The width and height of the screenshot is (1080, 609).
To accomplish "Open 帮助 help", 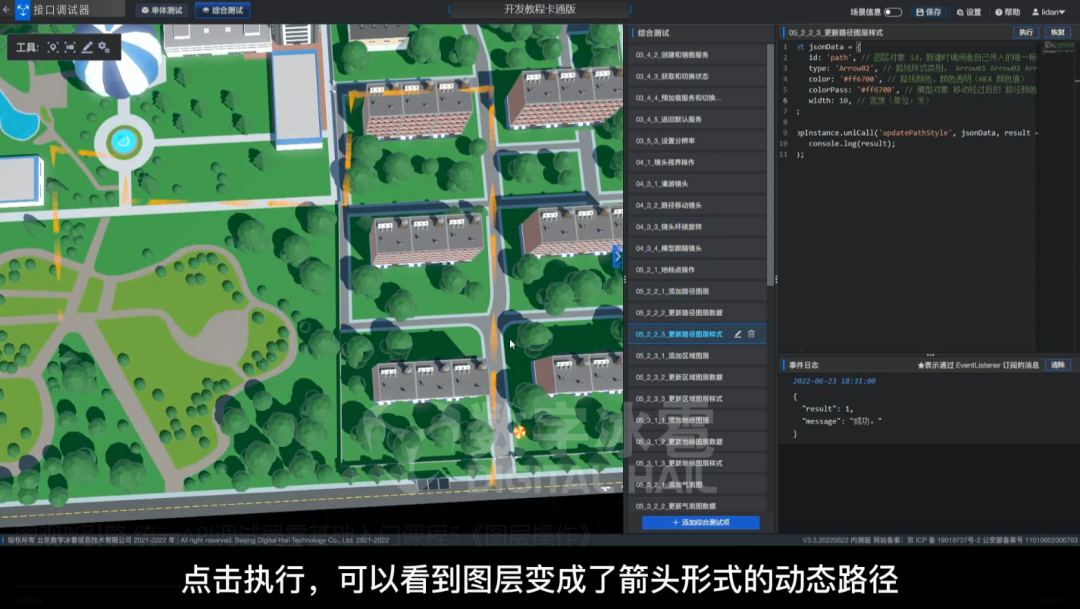I will 1007,12.
